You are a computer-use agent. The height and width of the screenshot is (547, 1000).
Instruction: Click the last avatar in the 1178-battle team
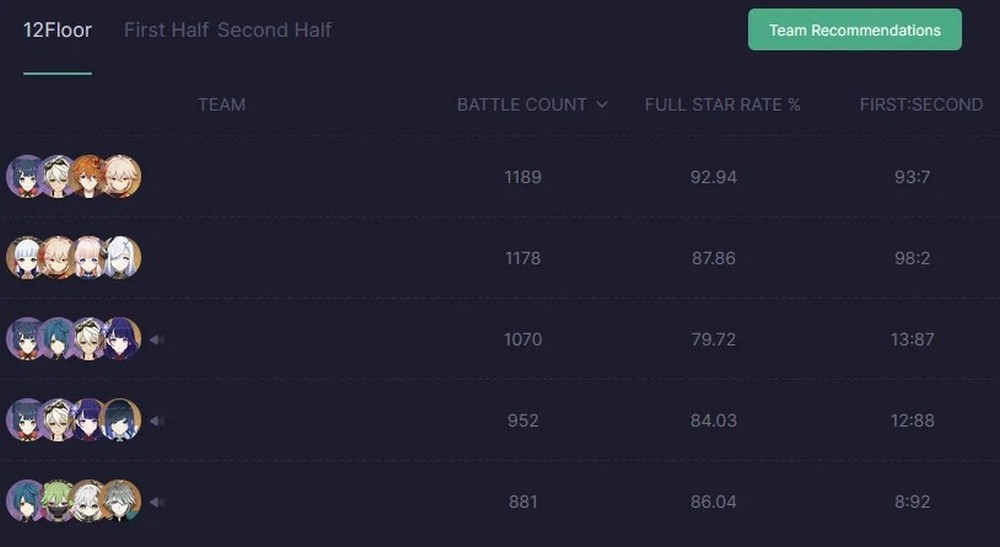(121, 258)
